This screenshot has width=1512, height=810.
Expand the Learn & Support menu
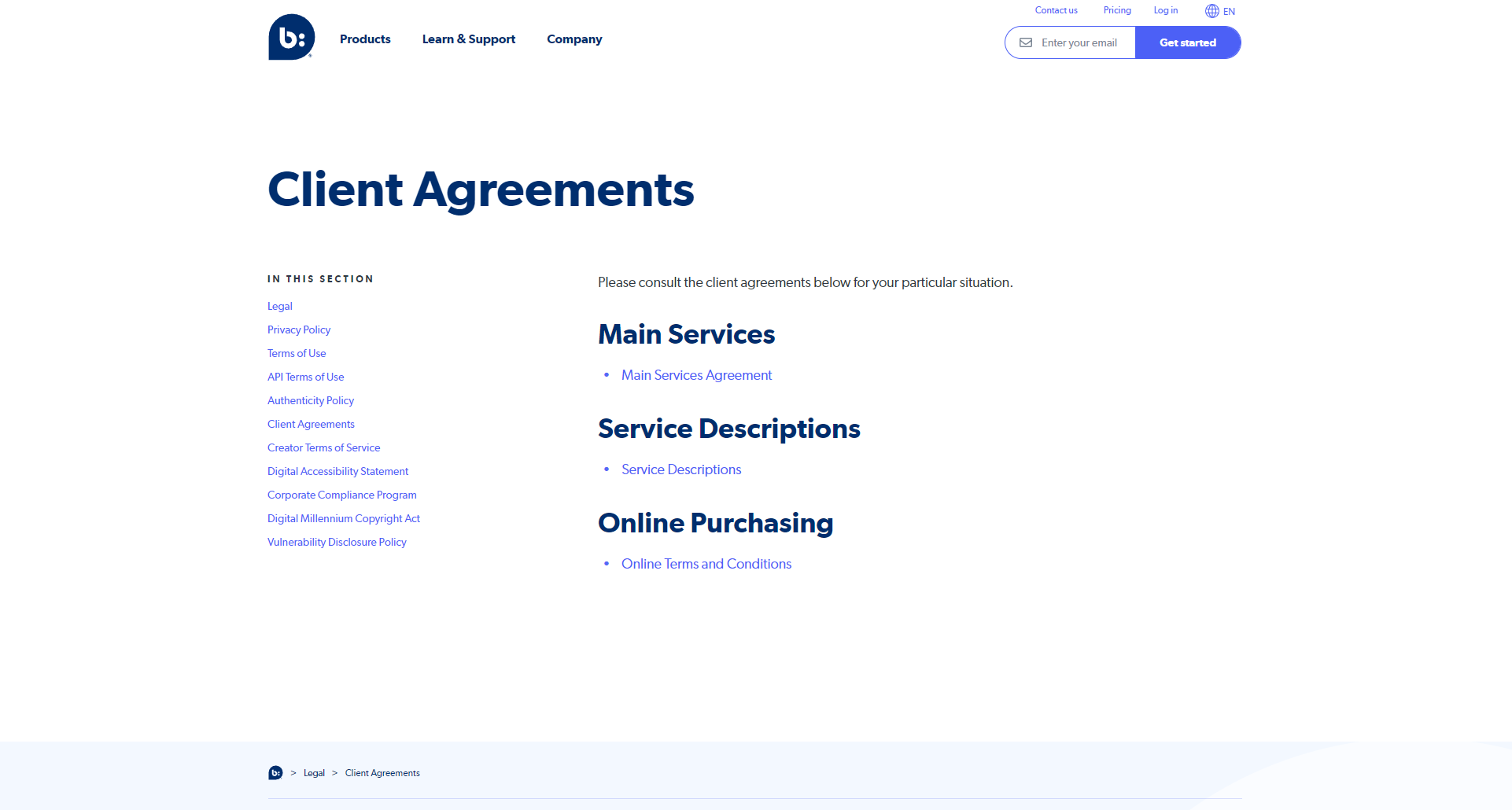pyautogui.click(x=468, y=39)
